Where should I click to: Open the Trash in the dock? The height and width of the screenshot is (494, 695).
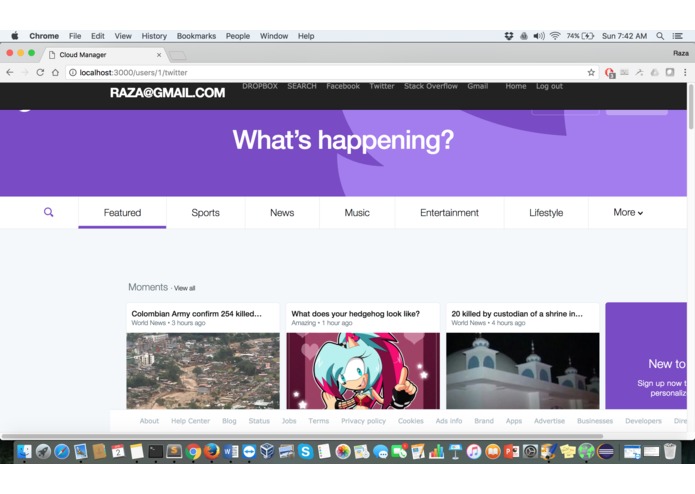coord(670,451)
